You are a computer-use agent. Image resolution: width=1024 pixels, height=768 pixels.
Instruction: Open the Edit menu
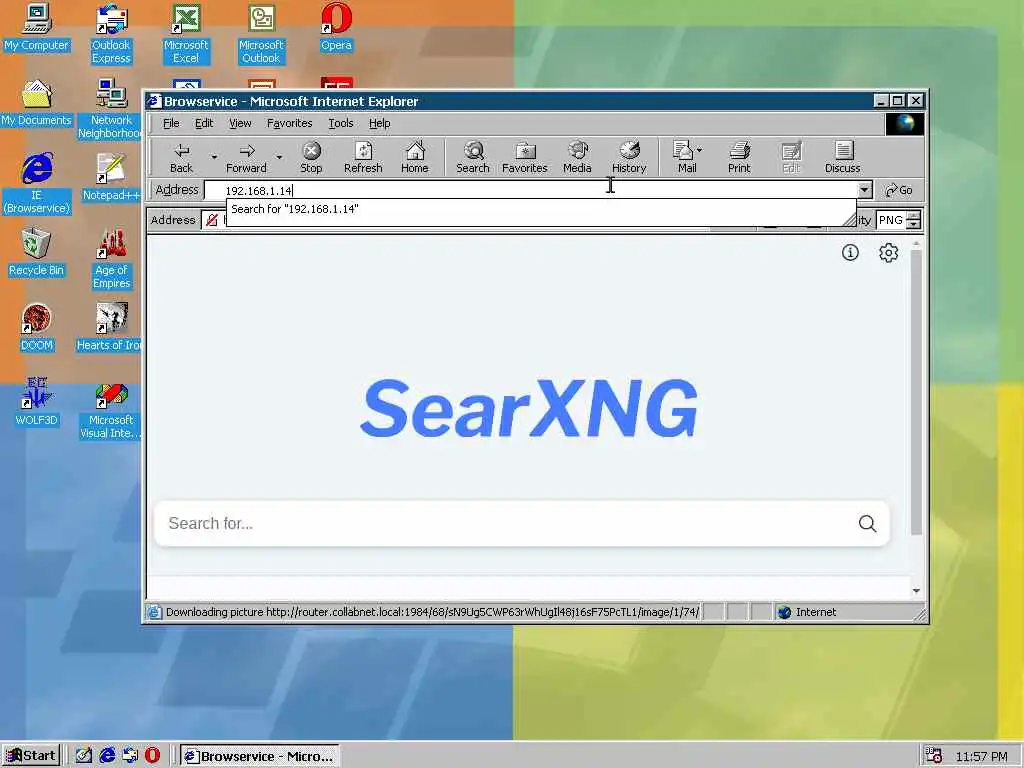coord(204,123)
